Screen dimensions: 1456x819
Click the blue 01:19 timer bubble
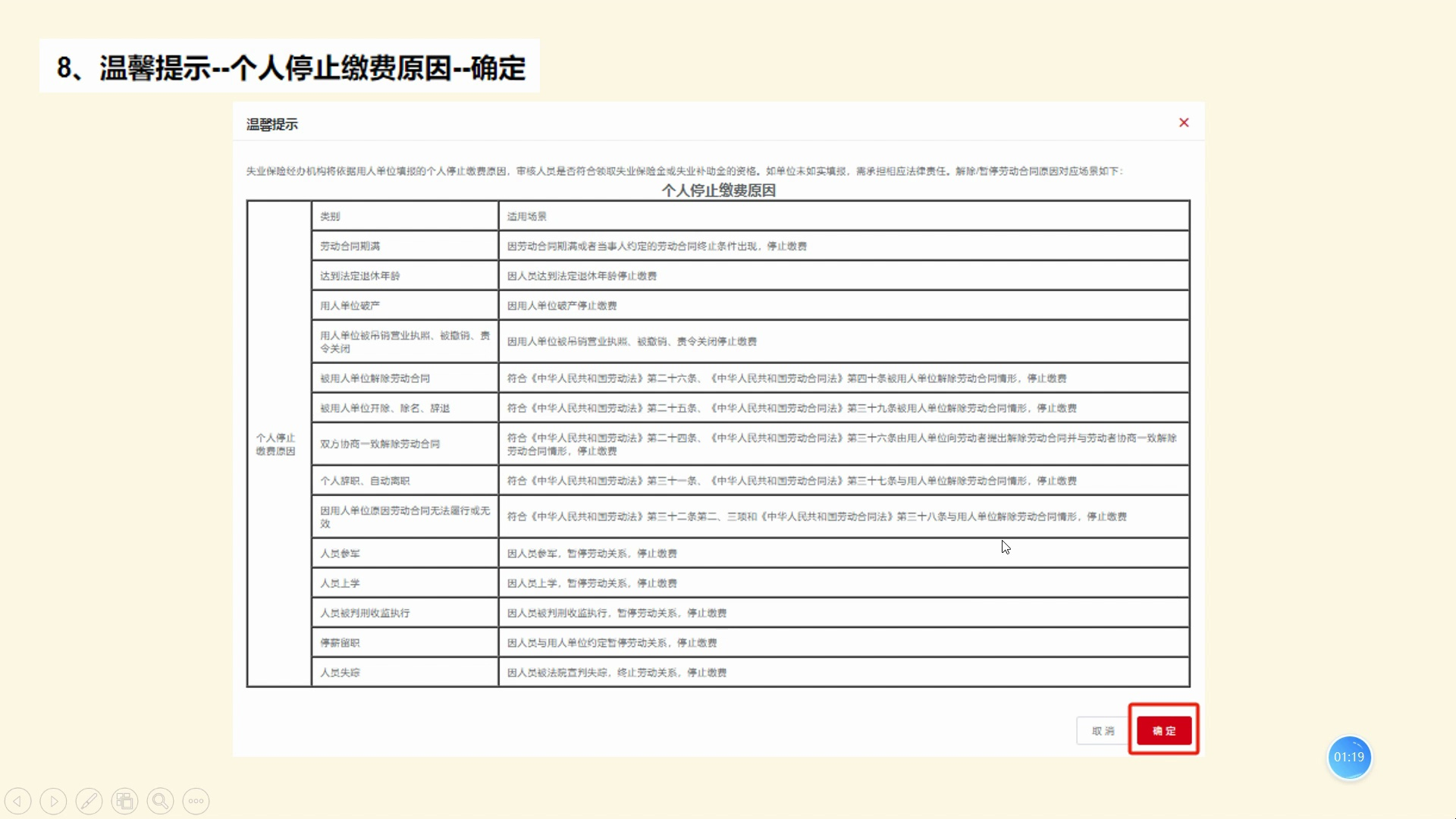[x=1349, y=757]
